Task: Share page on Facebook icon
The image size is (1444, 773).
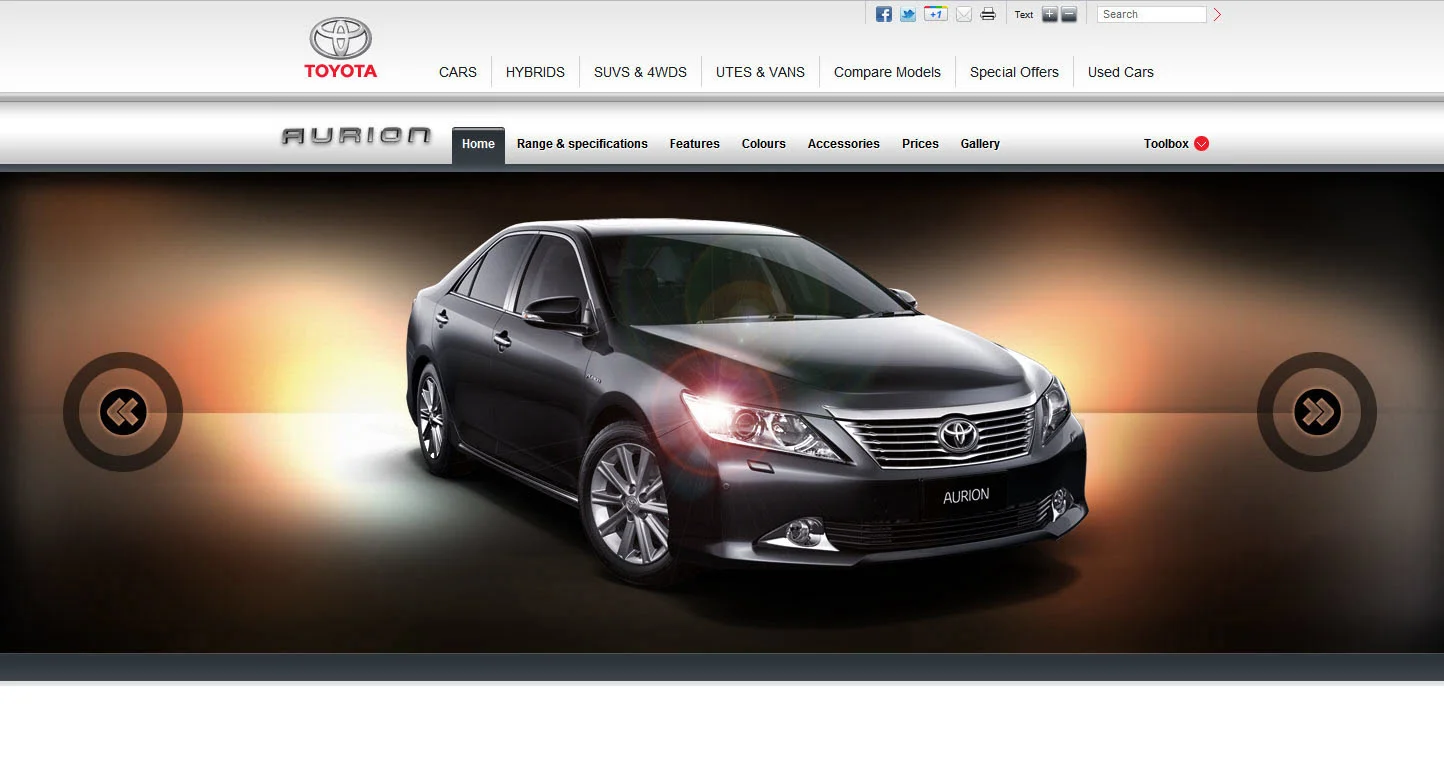Action: pos(884,14)
